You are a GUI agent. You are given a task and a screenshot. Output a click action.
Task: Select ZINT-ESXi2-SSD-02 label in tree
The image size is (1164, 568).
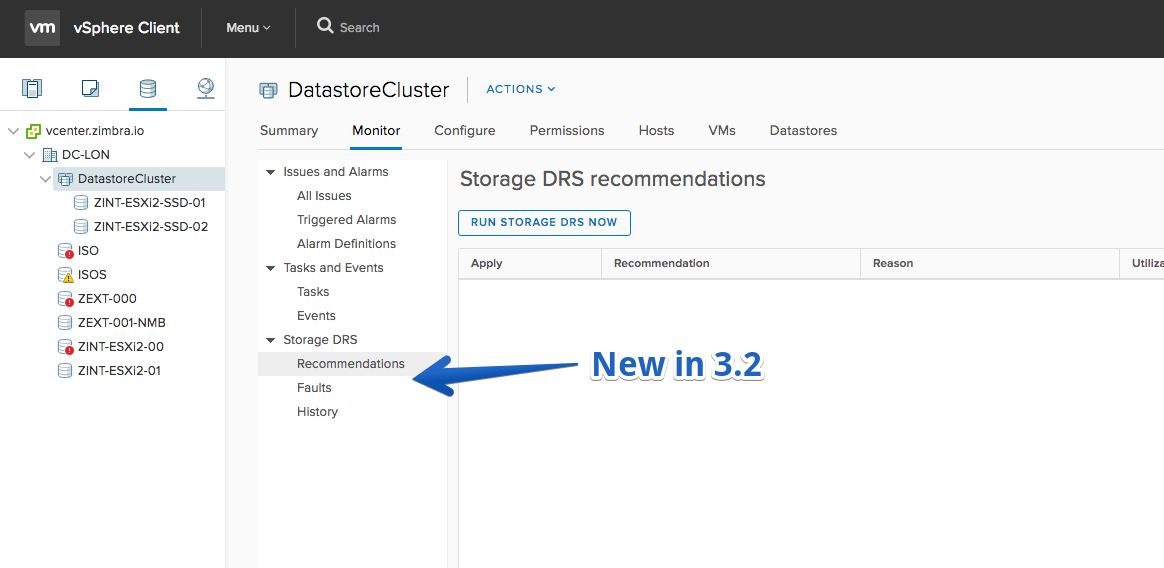point(151,226)
